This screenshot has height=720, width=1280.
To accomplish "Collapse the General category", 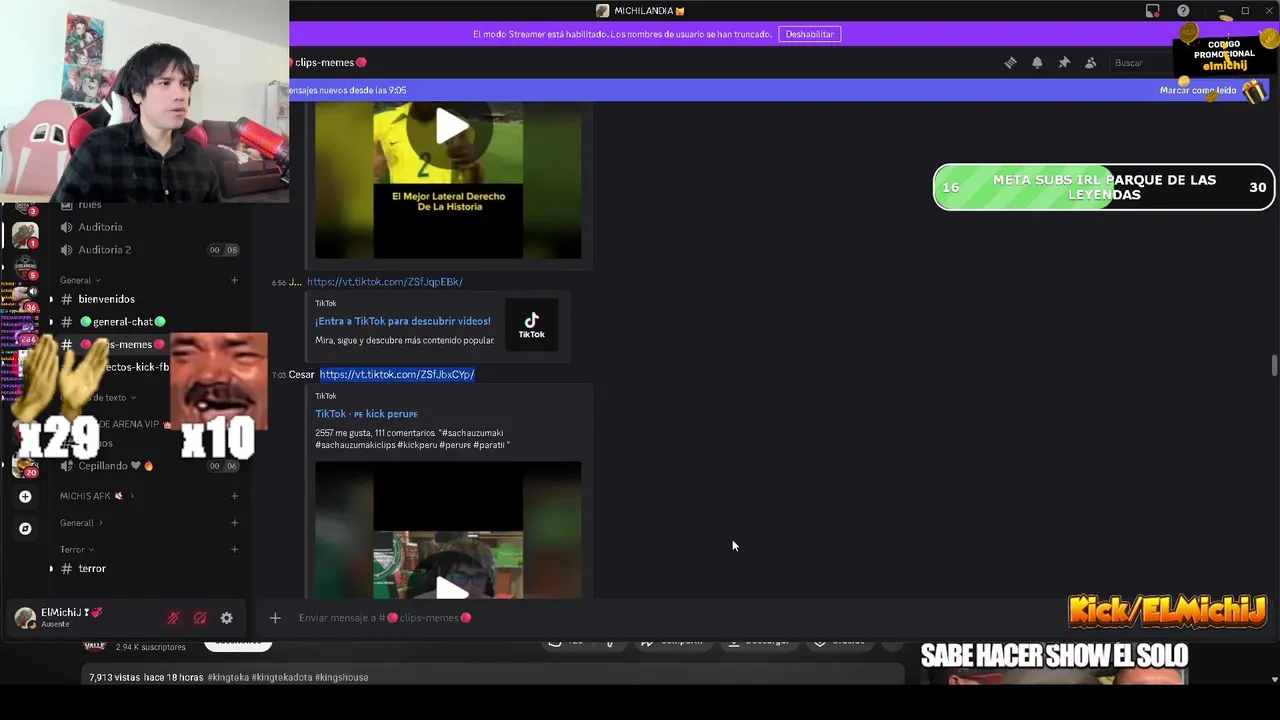I will [x=80, y=280].
